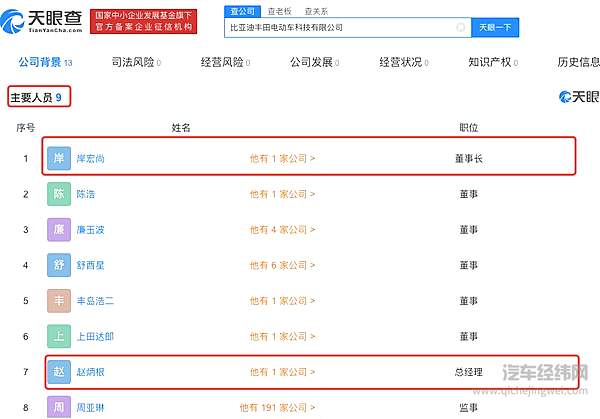The width and height of the screenshot is (600, 419).
Task: Open the profile link for 陈浩
Action: 86,194
